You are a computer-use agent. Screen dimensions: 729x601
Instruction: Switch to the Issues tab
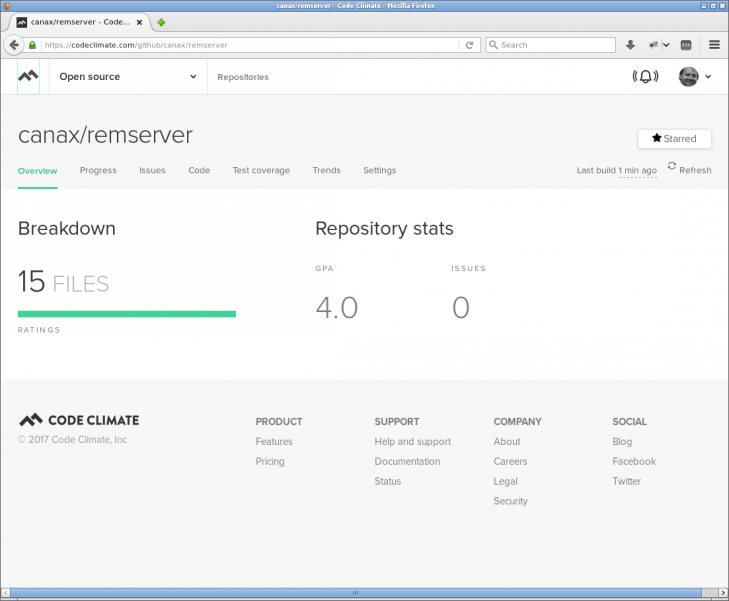point(152,170)
